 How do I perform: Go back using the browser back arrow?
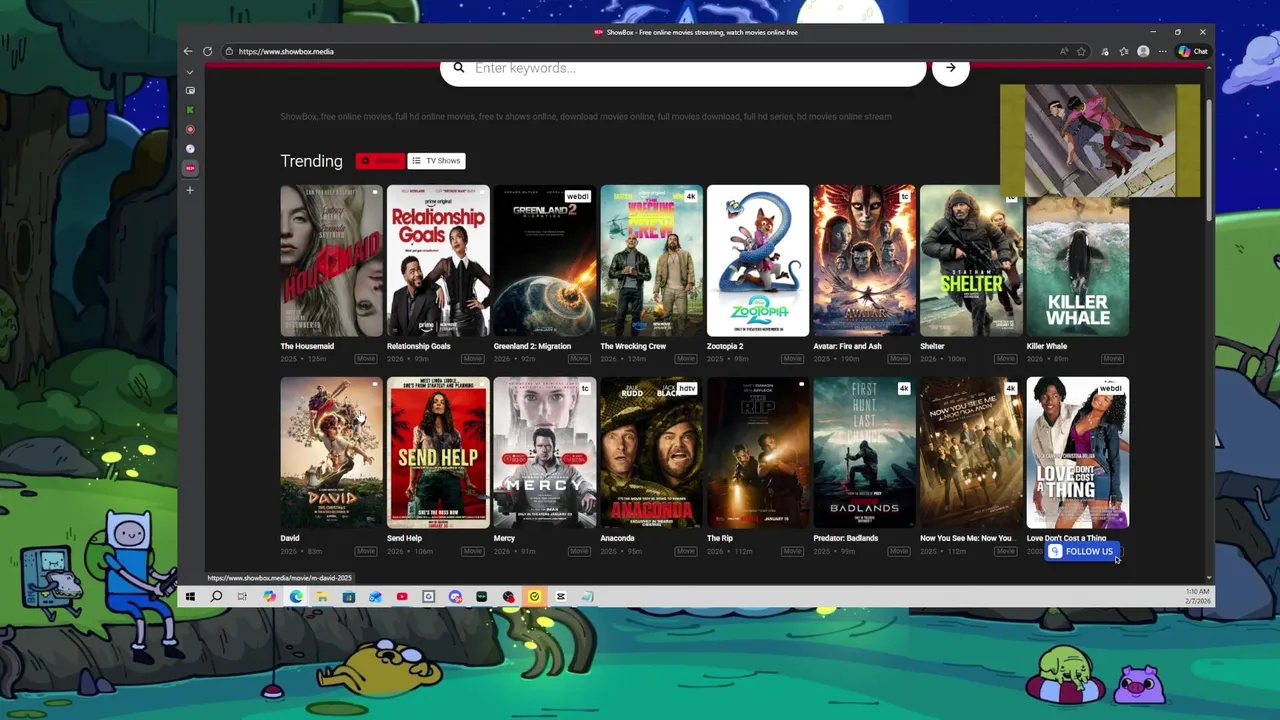click(x=188, y=51)
